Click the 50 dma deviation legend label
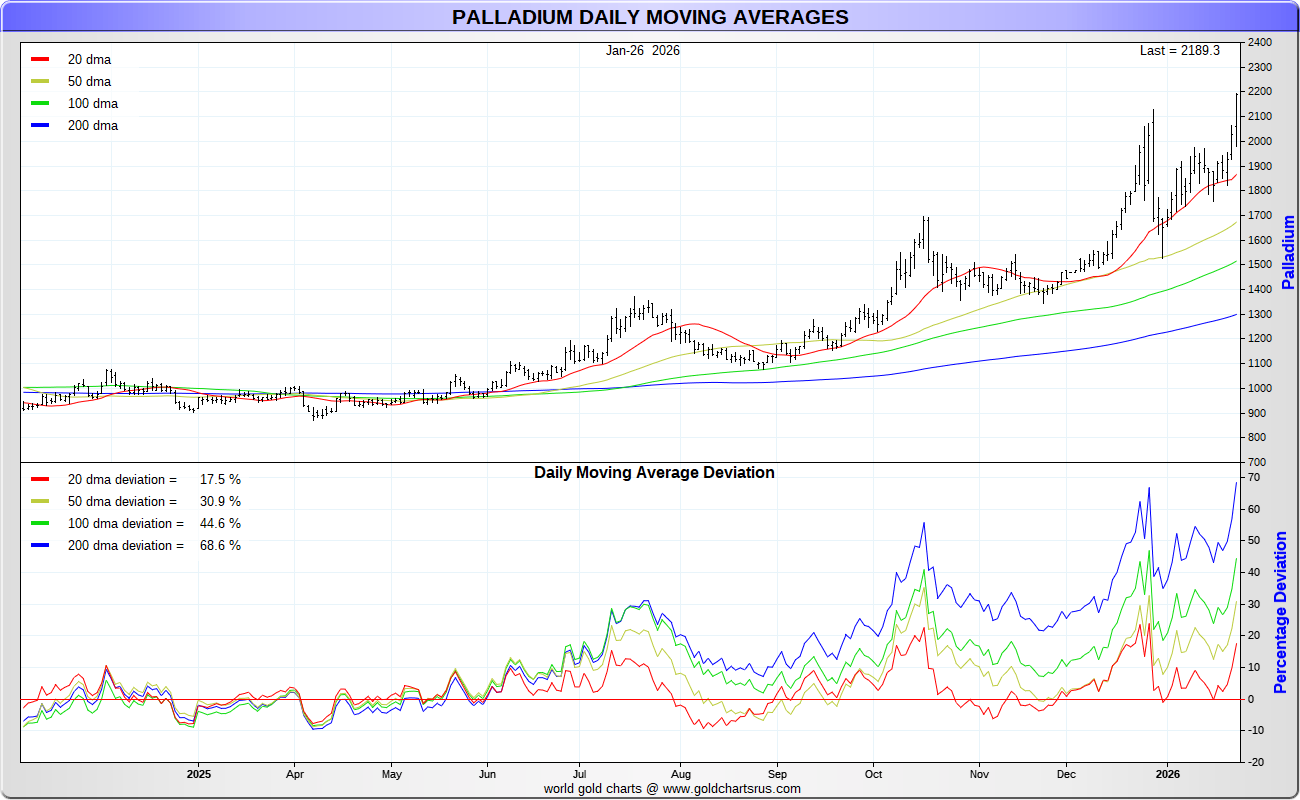This screenshot has height=800, width=1300. 122,502
